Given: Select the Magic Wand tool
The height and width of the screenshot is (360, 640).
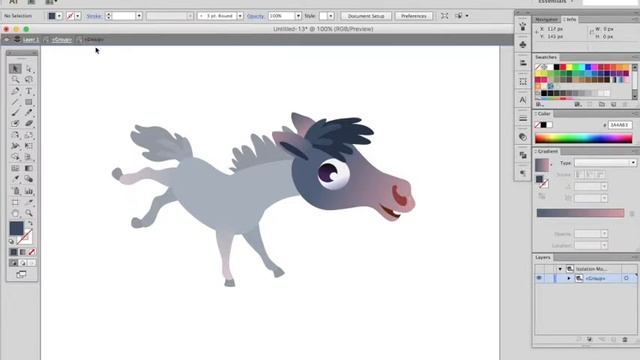Looking at the screenshot, I should point(15,80).
